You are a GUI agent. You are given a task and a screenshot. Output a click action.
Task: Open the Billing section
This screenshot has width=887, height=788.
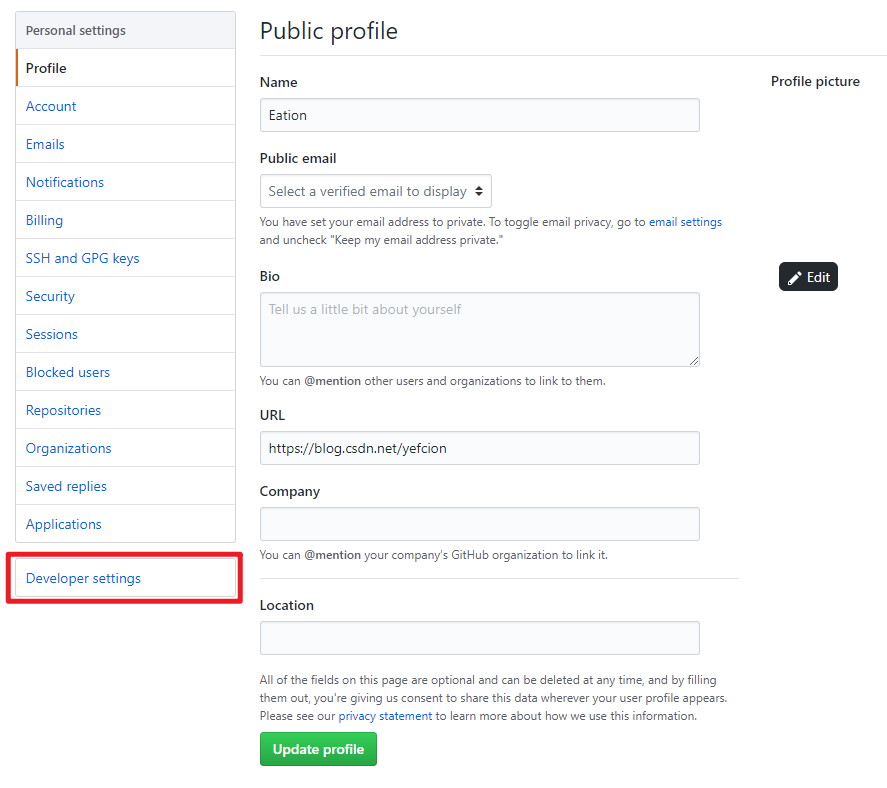coord(44,220)
